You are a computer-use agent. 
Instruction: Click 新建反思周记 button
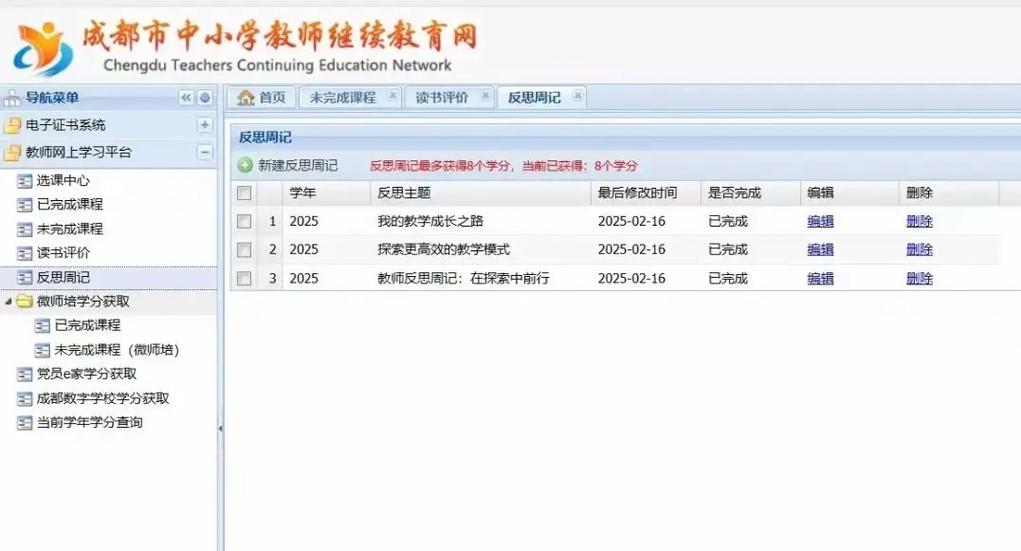(x=288, y=165)
